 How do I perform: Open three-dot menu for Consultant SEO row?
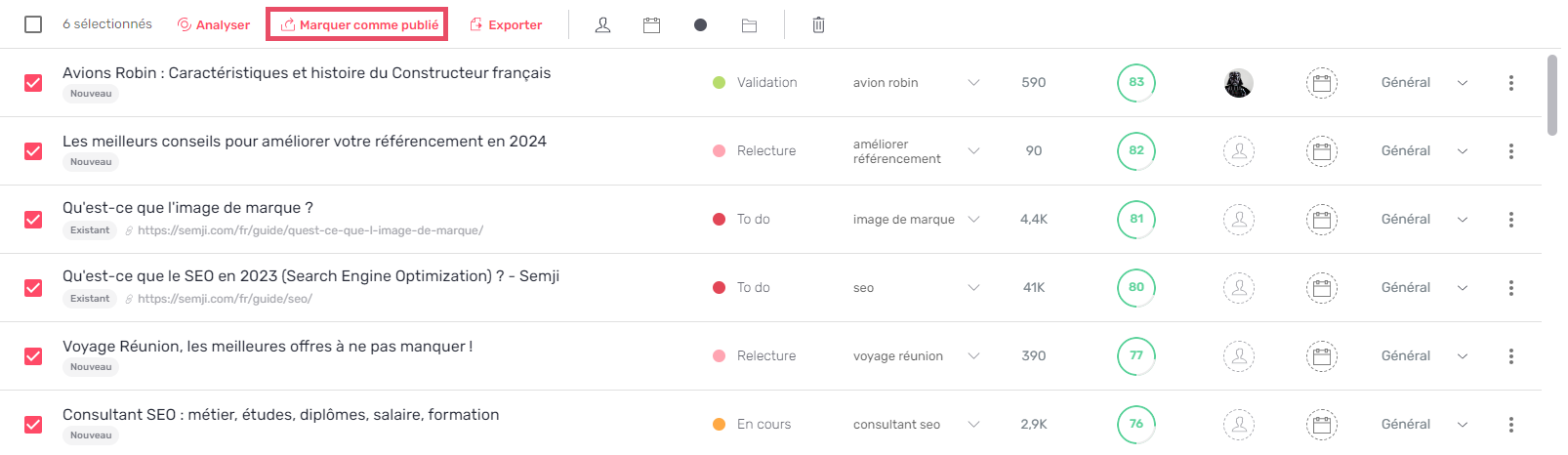1511,425
